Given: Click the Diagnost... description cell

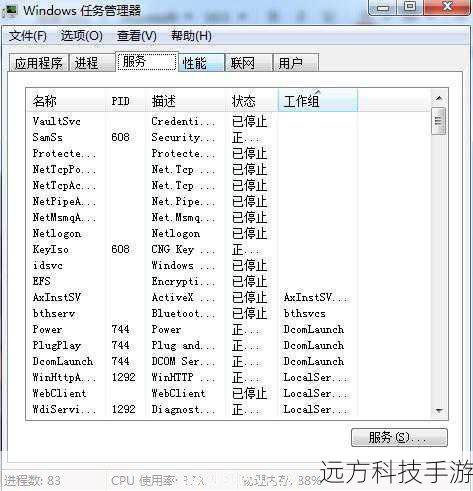Looking at the screenshot, I should [x=183, y=409].
